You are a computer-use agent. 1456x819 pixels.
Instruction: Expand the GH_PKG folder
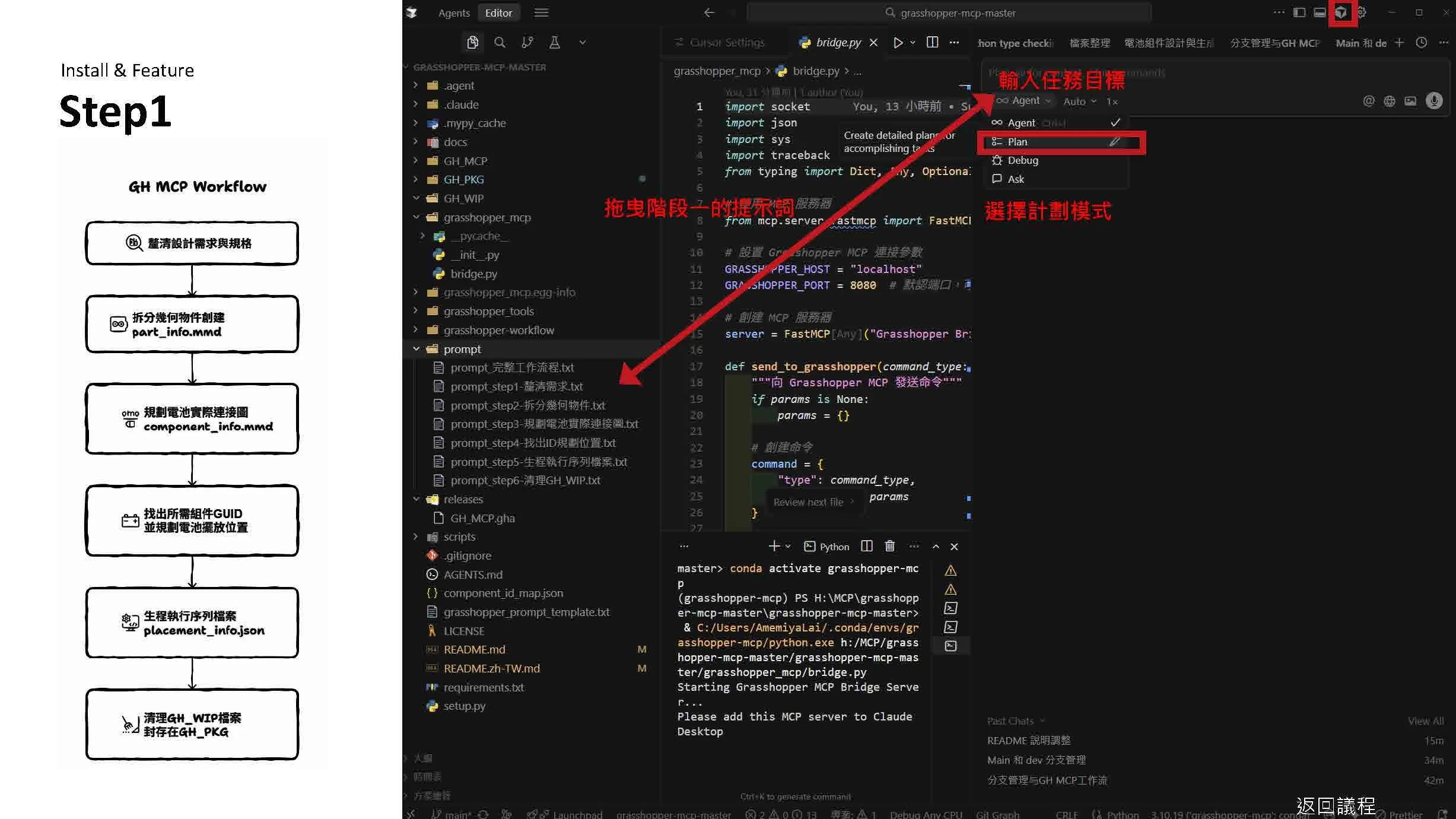pos(417,179)
